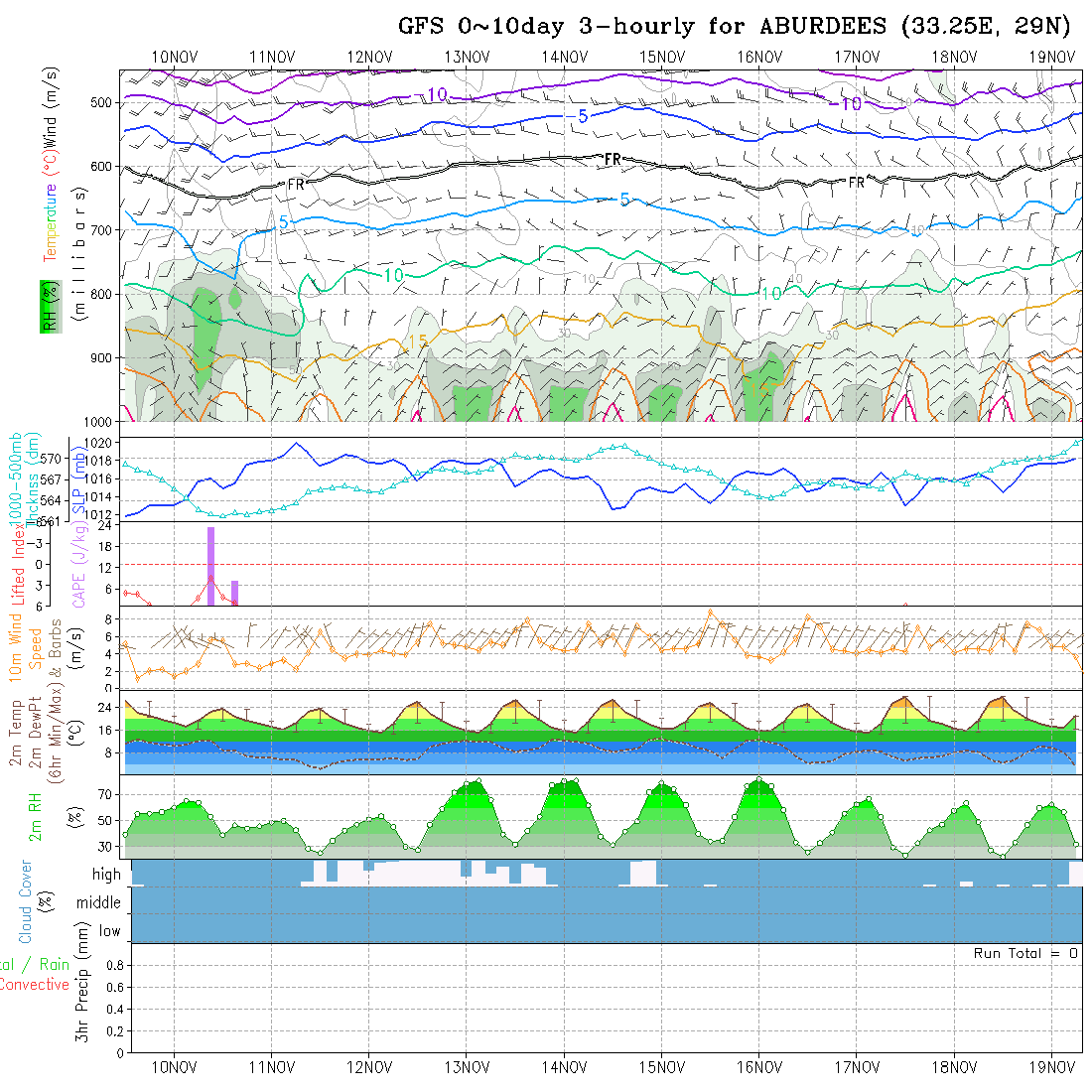
Task: Click the 700 millibar pressure axis tick
Action: coord(104,230)
